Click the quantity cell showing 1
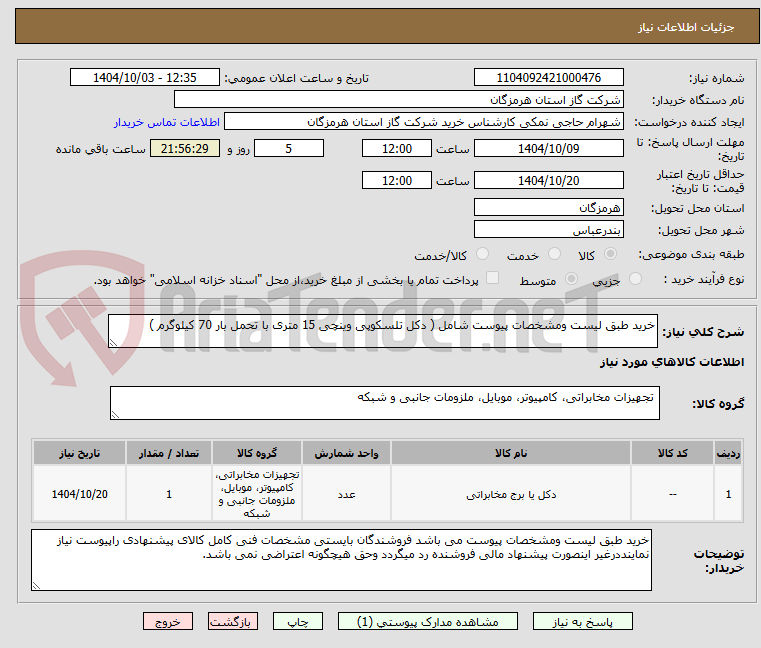Screen dimensions: 761x648 pos(169,494)
